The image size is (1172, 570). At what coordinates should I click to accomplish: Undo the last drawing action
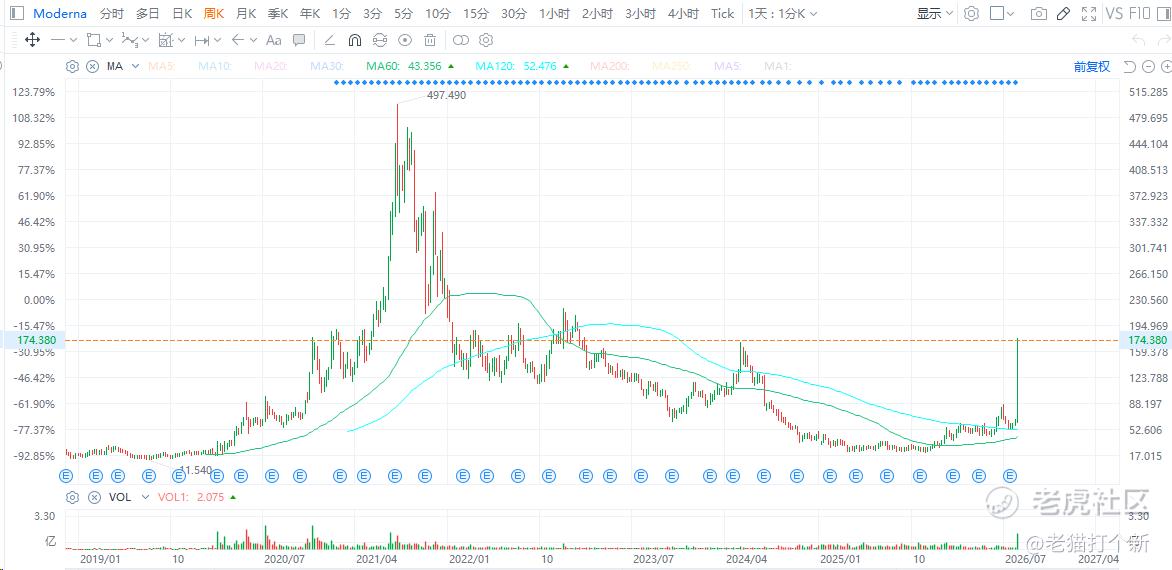[x=1139, y=40]
